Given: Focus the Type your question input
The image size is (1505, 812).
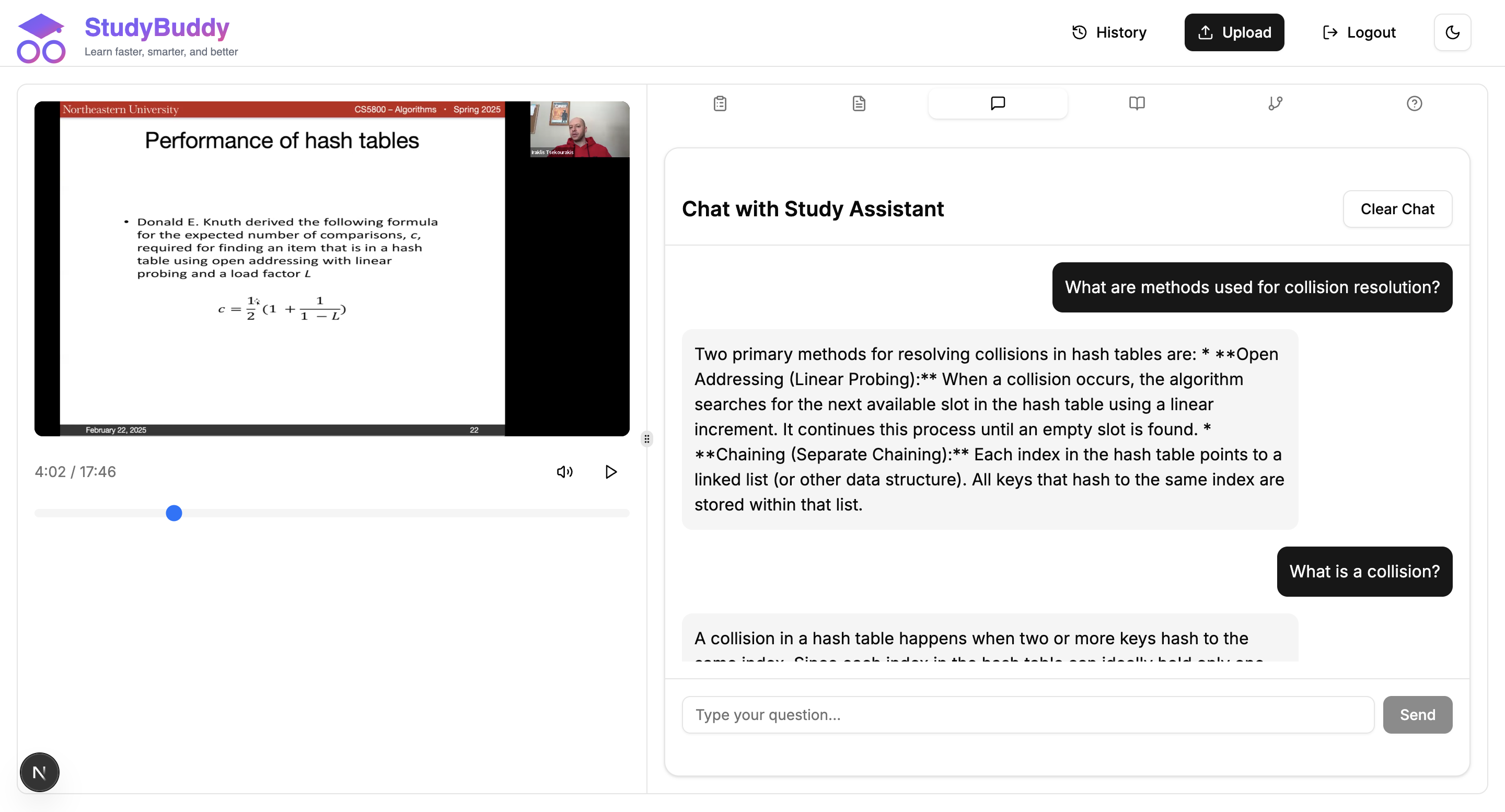Looking at the screenshot, I should tap(1027, 714).
